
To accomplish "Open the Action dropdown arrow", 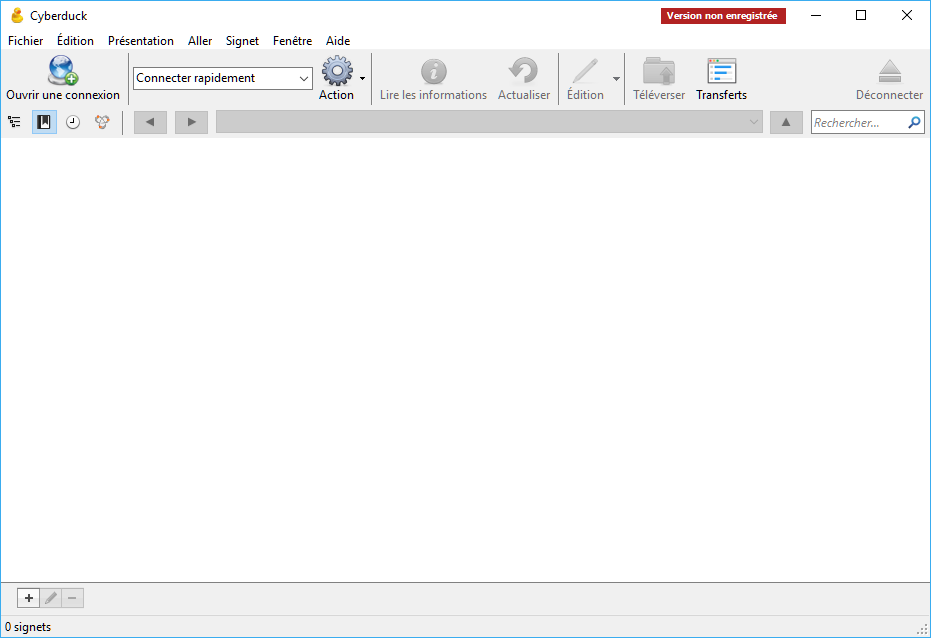I will [x=362, y=78].
